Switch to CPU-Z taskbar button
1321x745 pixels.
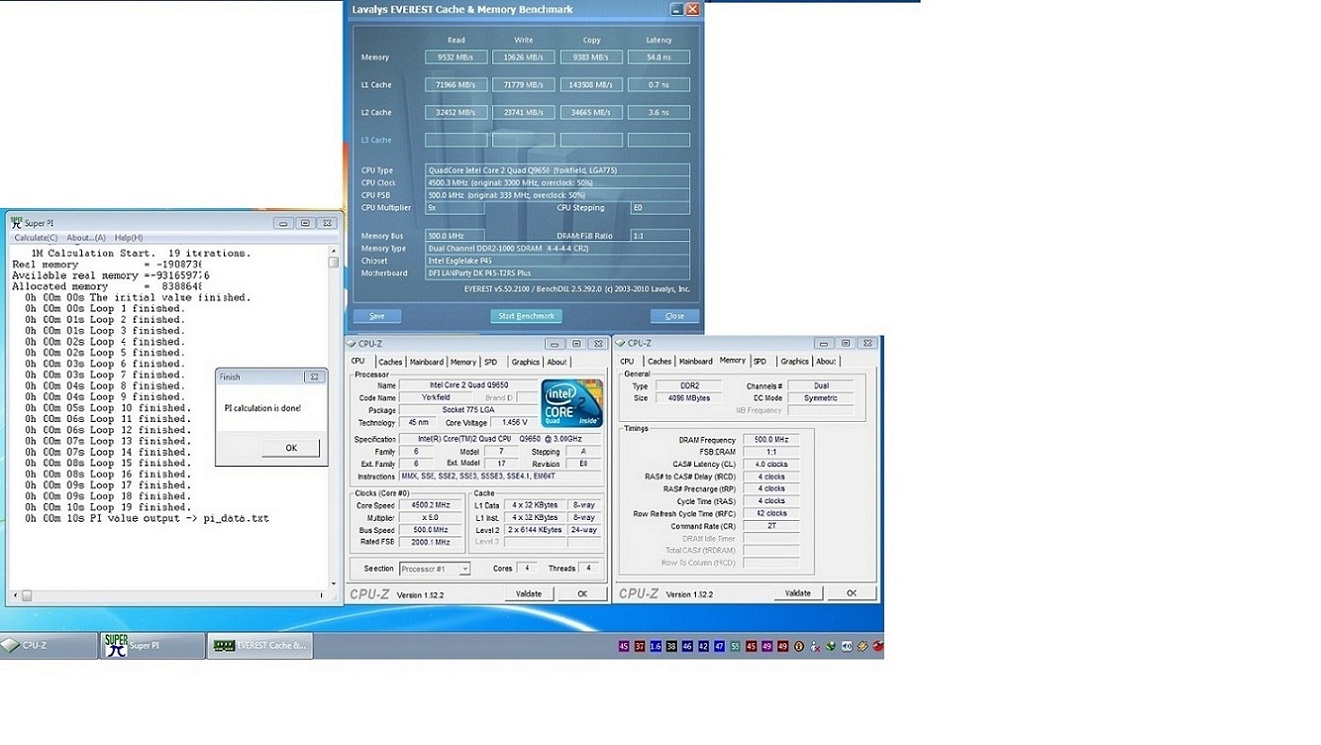tap(48, 646)
